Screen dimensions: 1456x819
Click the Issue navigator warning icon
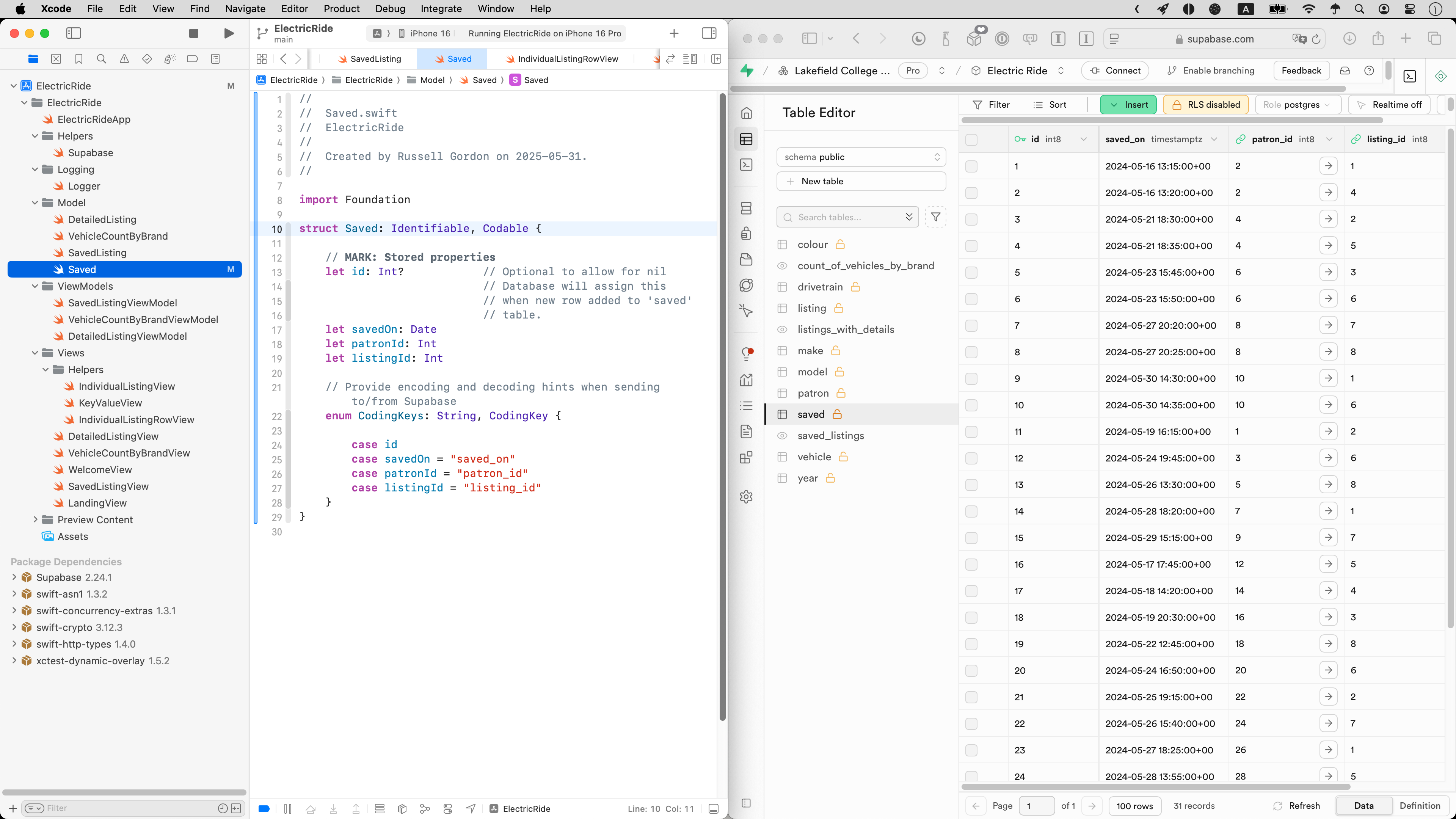coord(124,59)
